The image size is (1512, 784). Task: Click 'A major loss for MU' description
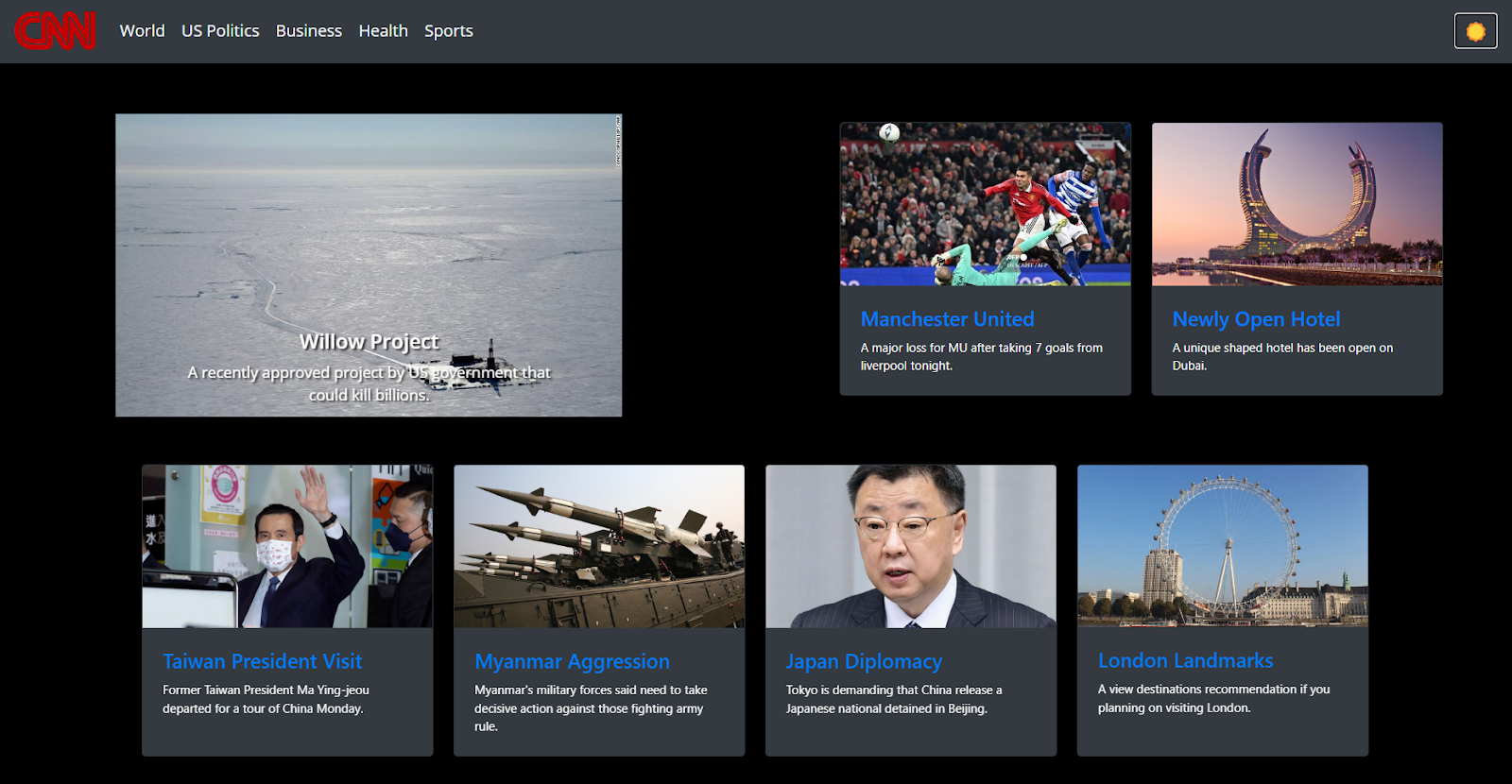(981, 357)
